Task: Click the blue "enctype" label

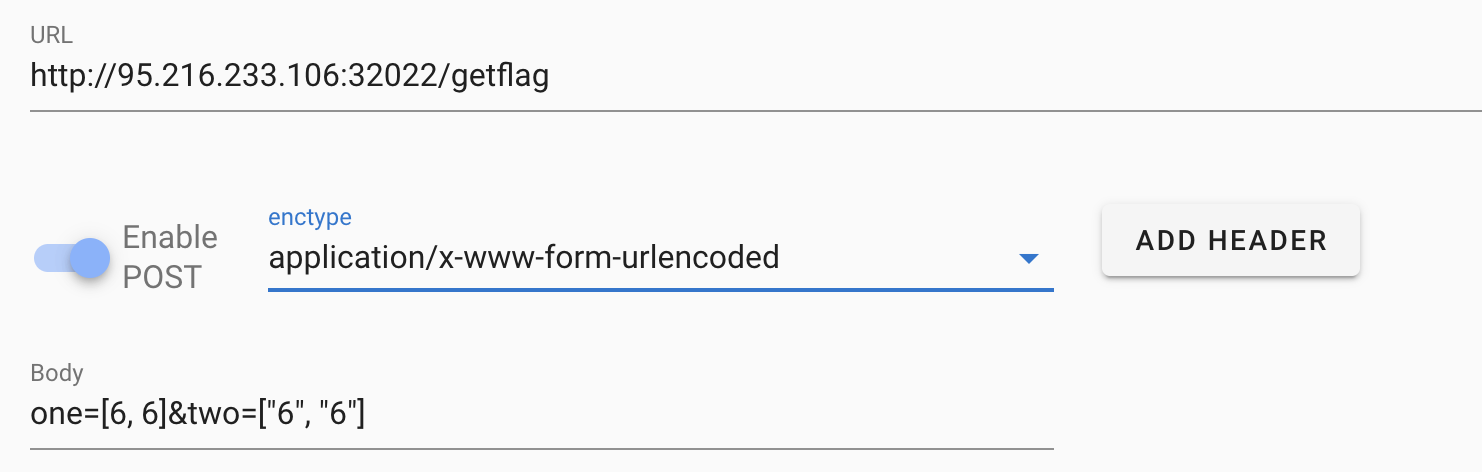Action: pos(310,217)
